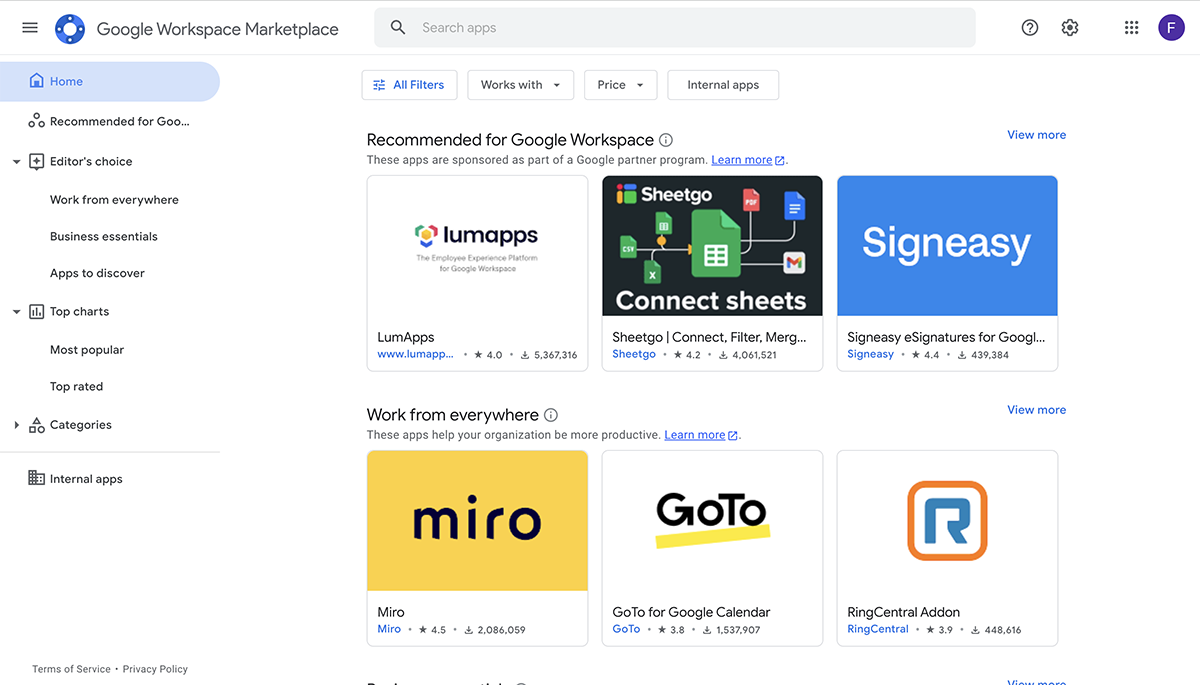Click the All Filters sliders icon
Screen dimensions: 1200x685
coord(379,85)
